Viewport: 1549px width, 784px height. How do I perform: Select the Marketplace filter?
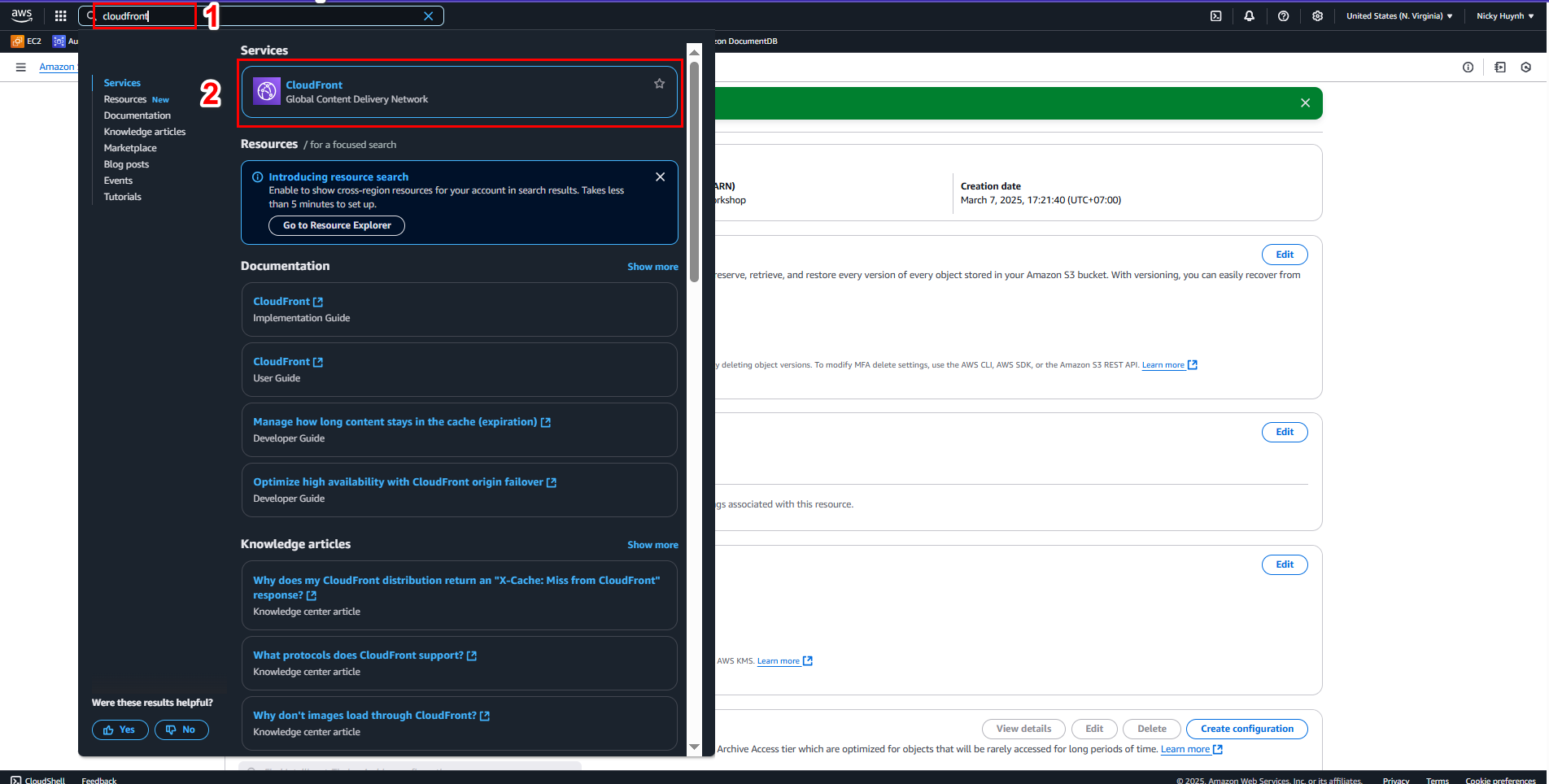click(x=130, y=148)
